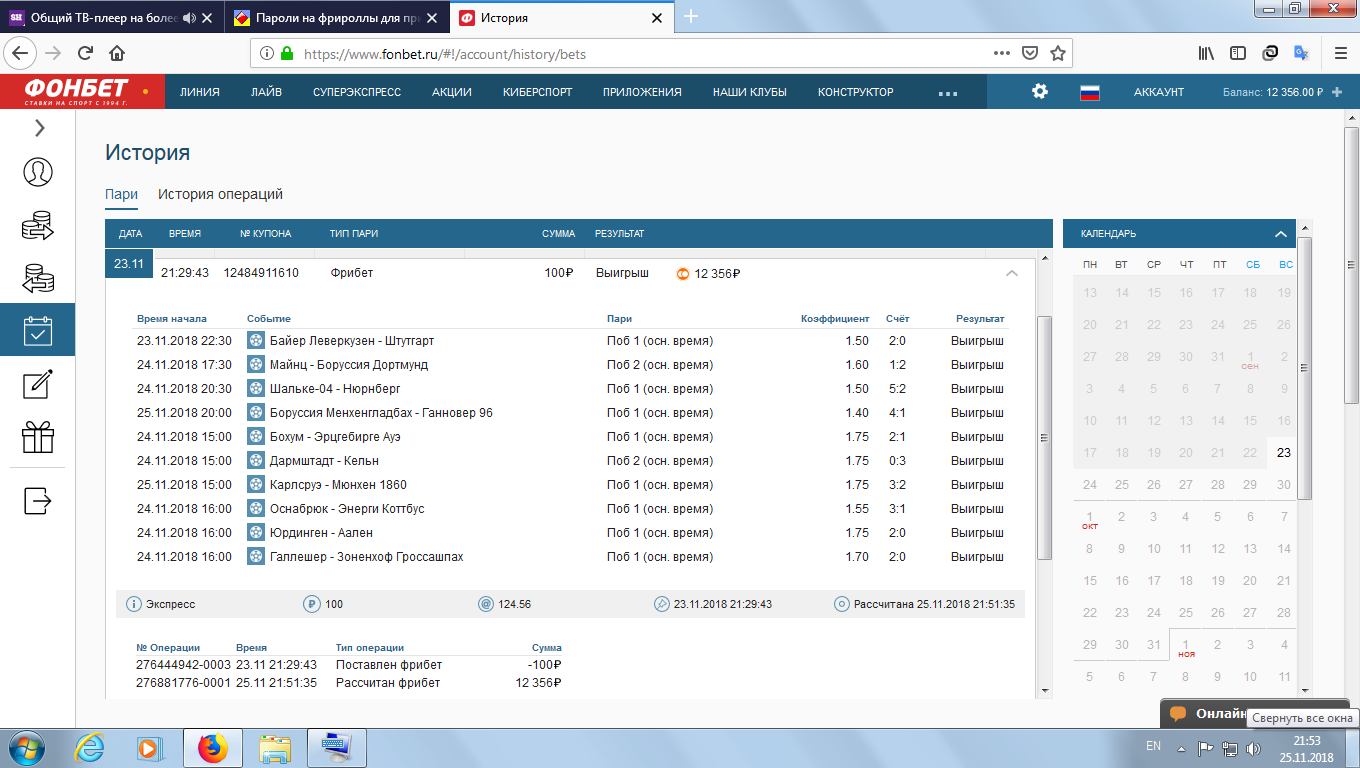Click the Рассчитана 25.11.2018 21:51:35 status
The height and width of the screenshot is (768, 1360).
coord(934,604)
